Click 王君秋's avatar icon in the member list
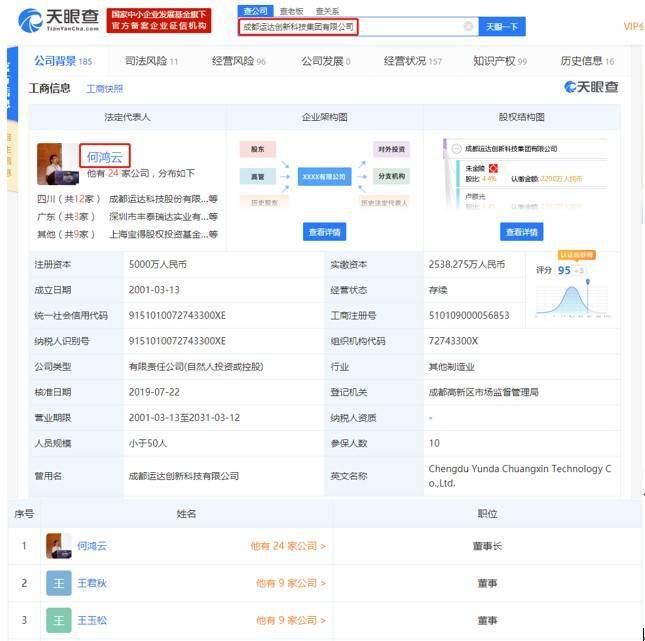The image size is (645, 641). click(x=58, y=583)
